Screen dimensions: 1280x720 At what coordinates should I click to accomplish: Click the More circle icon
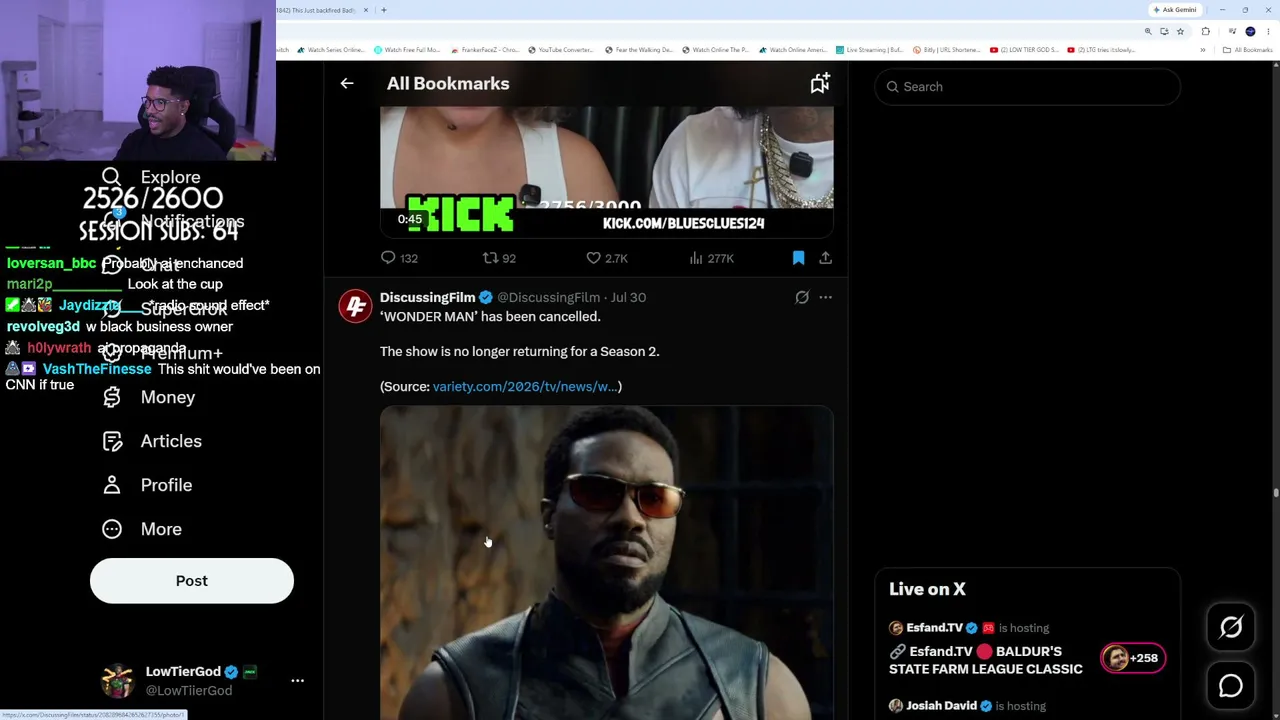pyautogui.click(x=112, y=529)
